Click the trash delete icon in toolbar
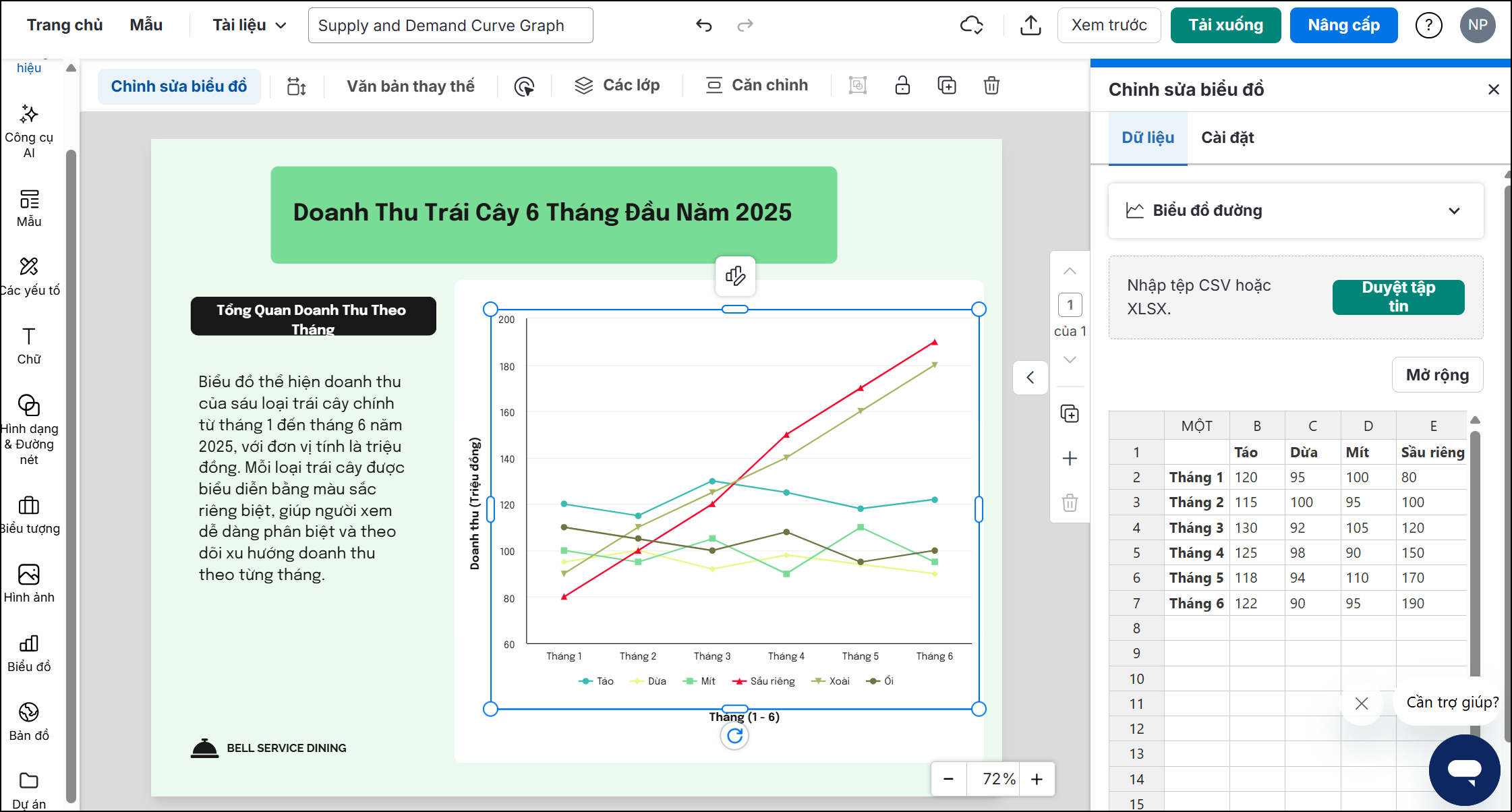 [x=991, y=86]
